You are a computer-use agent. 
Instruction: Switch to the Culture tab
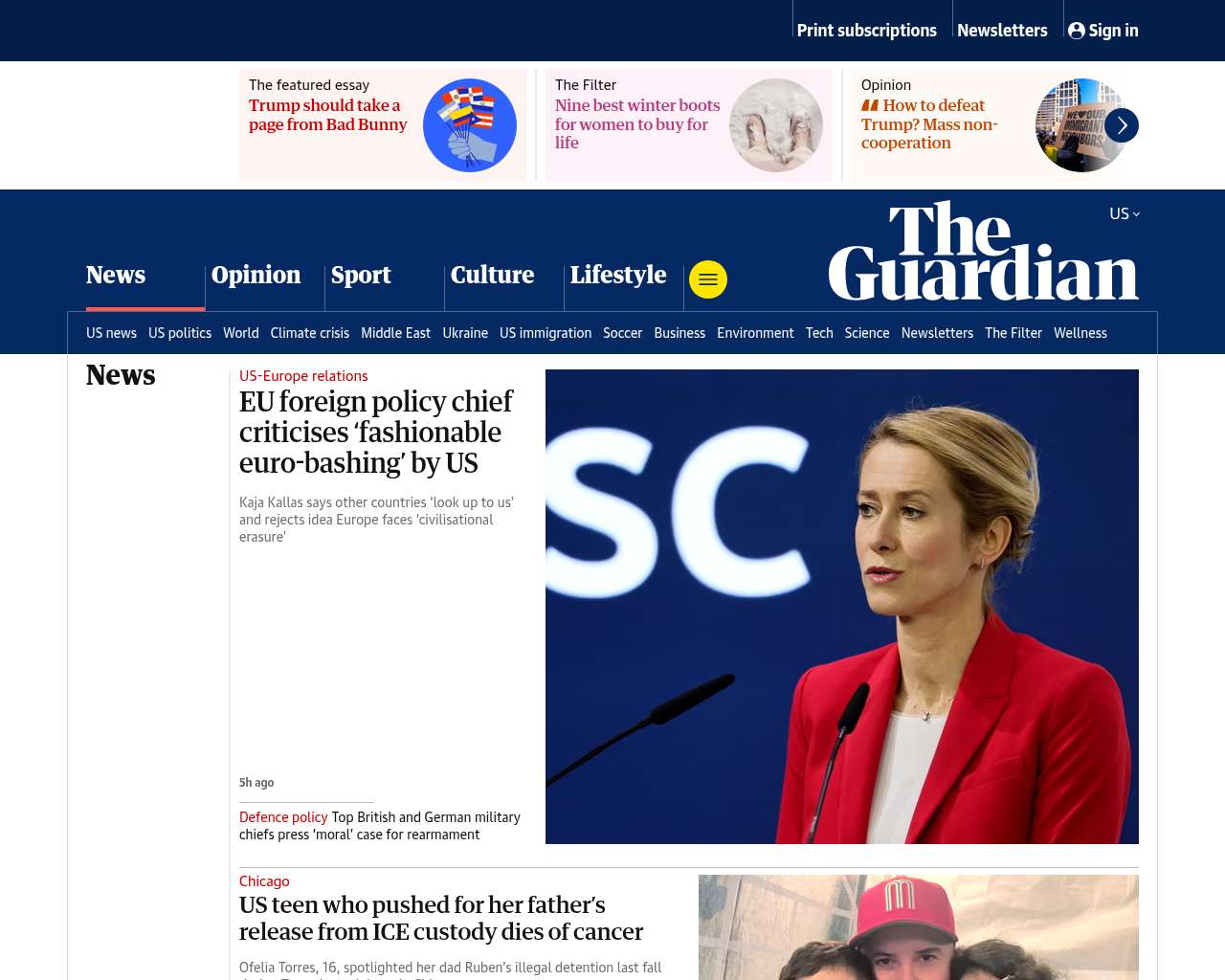492,276
